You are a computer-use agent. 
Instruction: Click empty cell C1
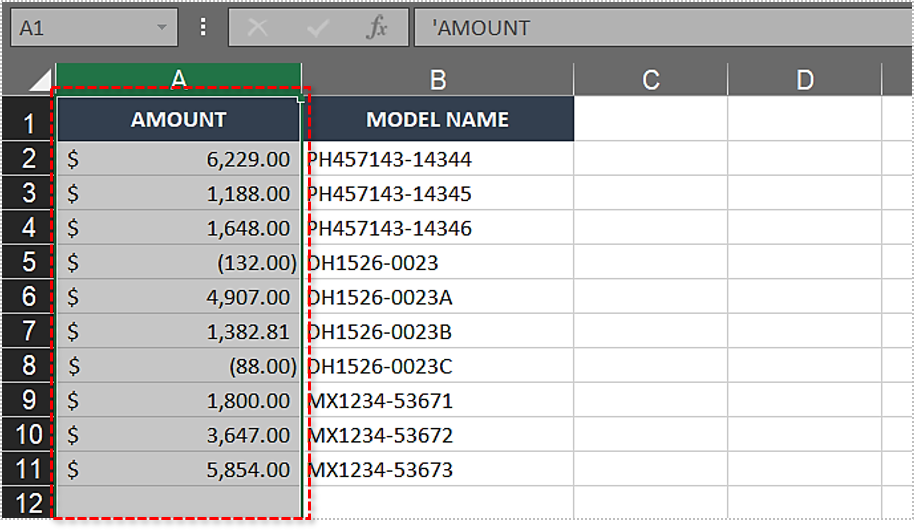[651, 119]
